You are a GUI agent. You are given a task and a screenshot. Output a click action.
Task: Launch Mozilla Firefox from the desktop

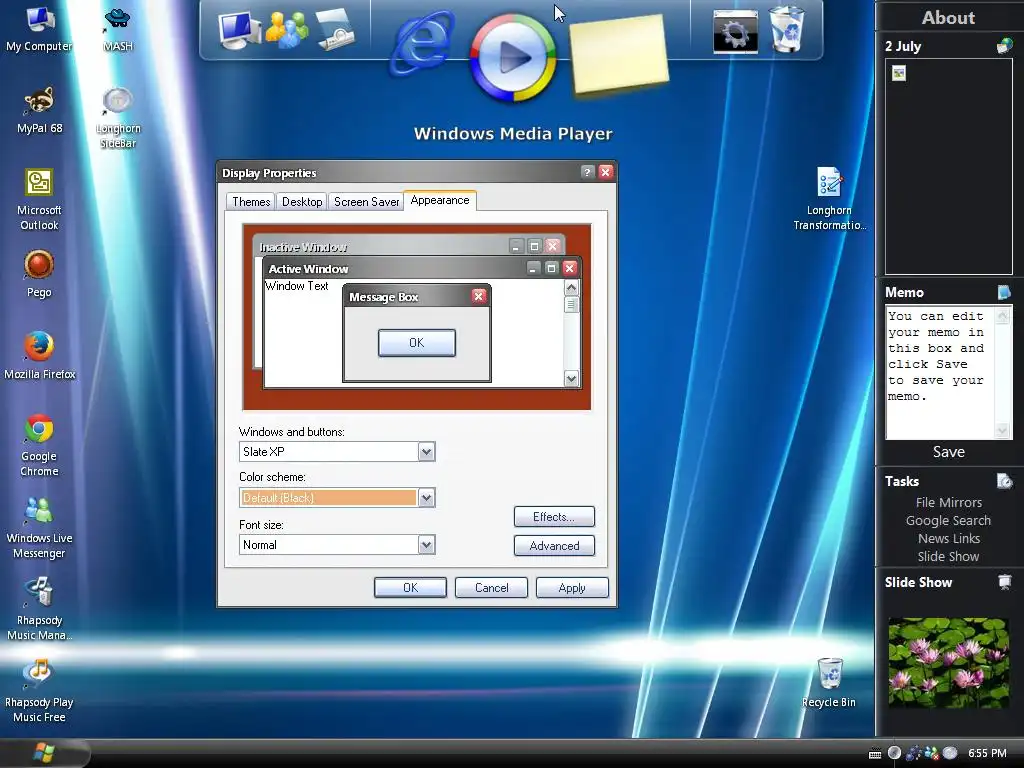[x=39, y=356]
